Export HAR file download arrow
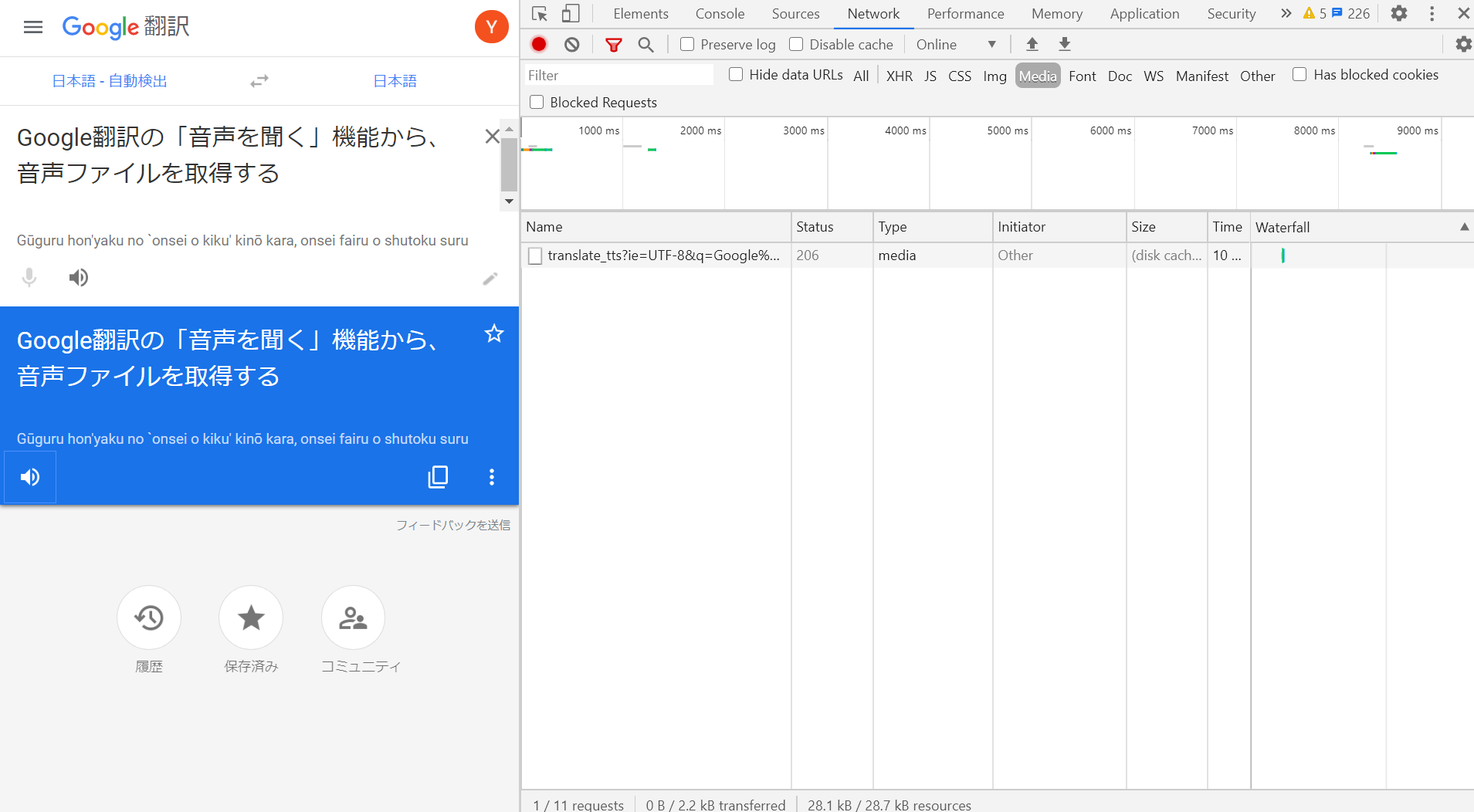Image resolution: width=1474 pixels, height=812 pixels. tap(1065, 45)
